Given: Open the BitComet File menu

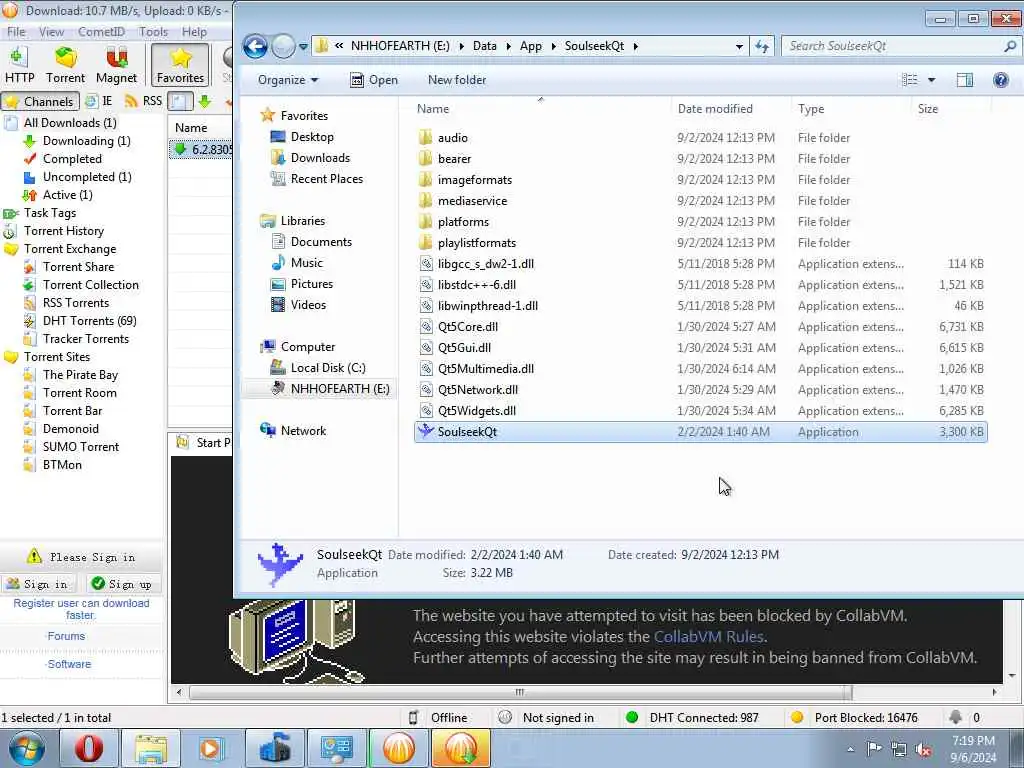Looking at the screenshot, I should pos(16,31).
